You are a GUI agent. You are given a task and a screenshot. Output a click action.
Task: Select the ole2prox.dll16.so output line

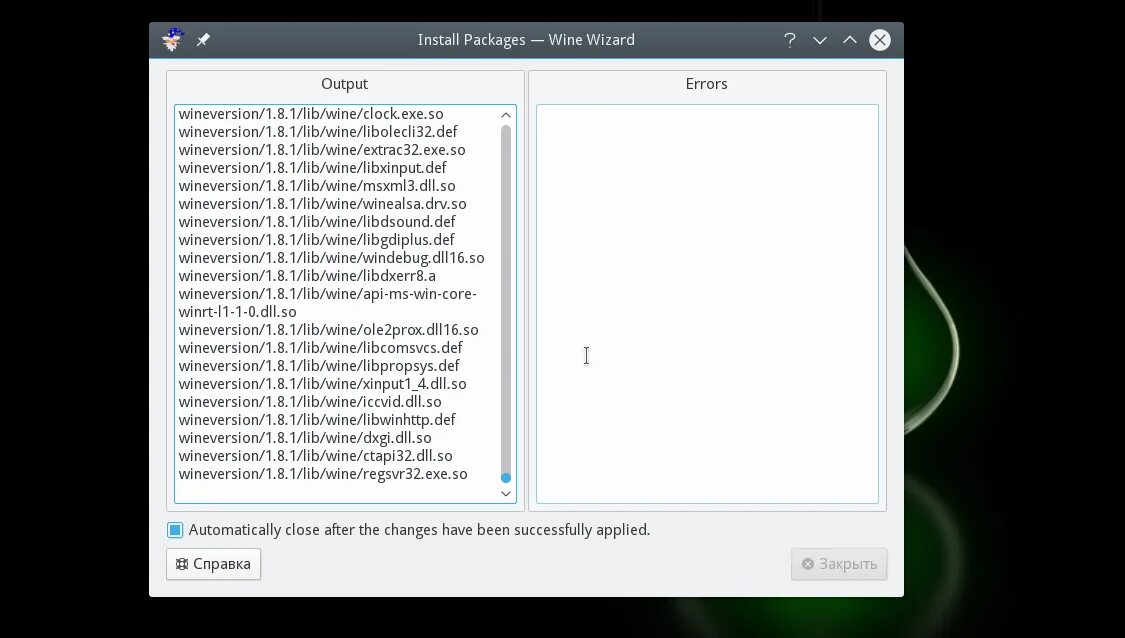point(329,330)
